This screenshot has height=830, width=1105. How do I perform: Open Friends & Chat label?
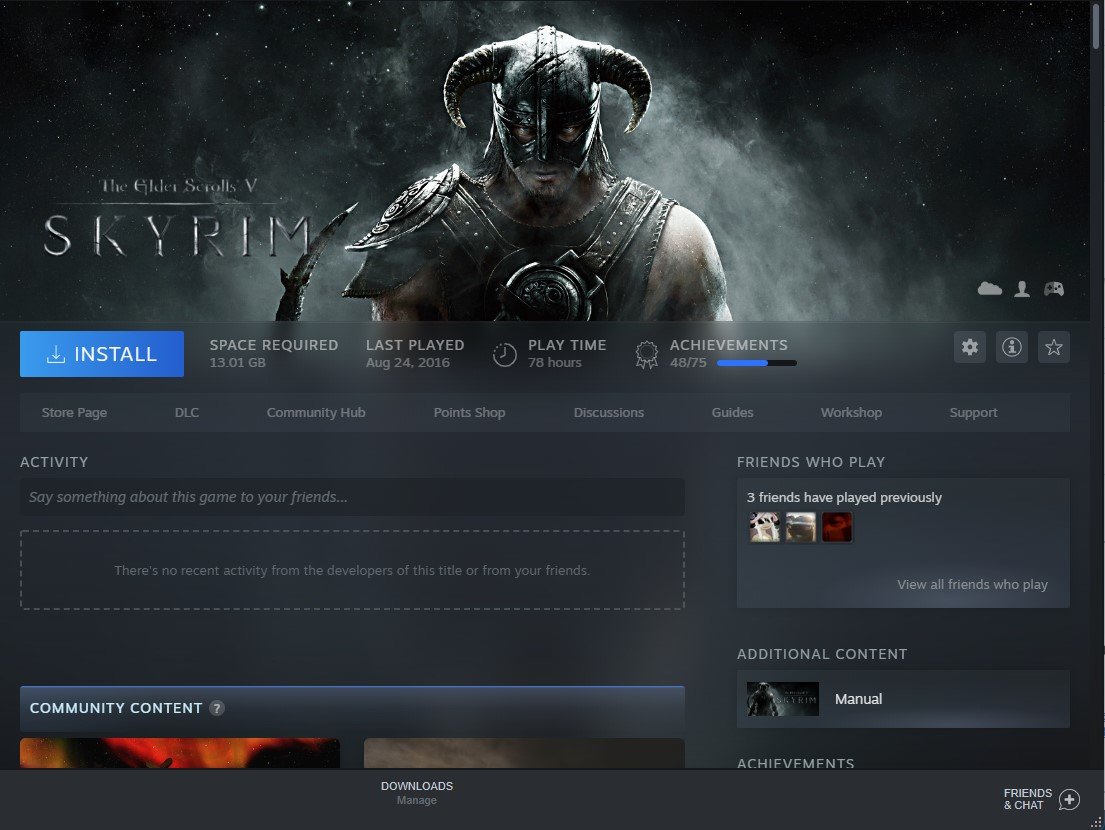(x=1027, y=799)
